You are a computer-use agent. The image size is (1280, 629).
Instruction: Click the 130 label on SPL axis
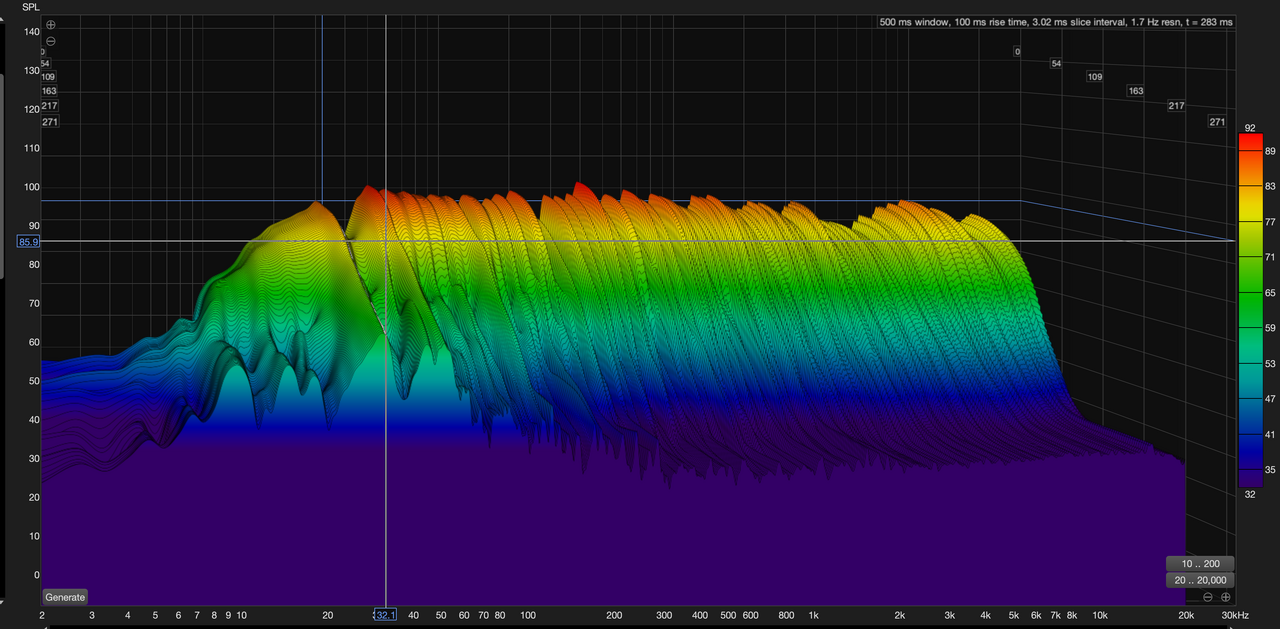click(x=31, y=71)
